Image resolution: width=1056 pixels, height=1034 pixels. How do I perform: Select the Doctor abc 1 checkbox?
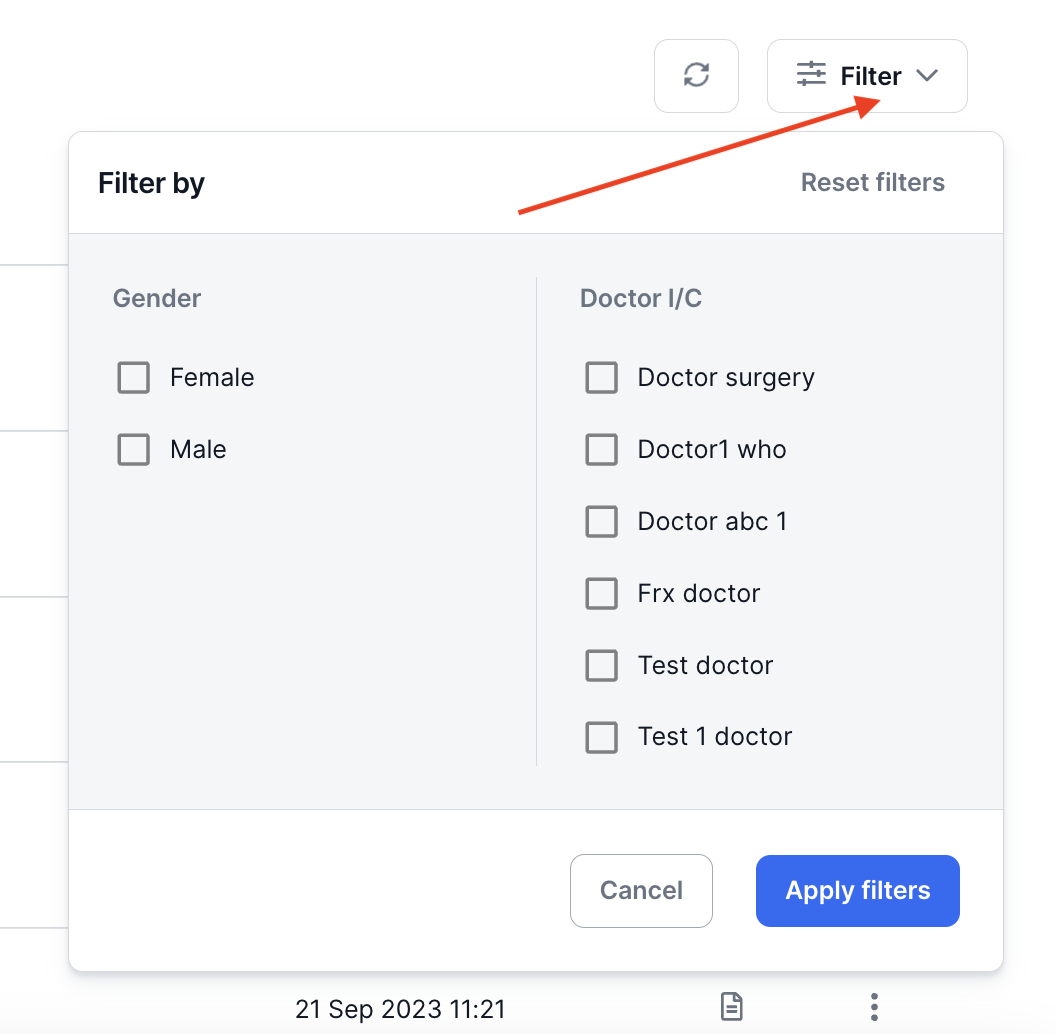pos(601,522)
